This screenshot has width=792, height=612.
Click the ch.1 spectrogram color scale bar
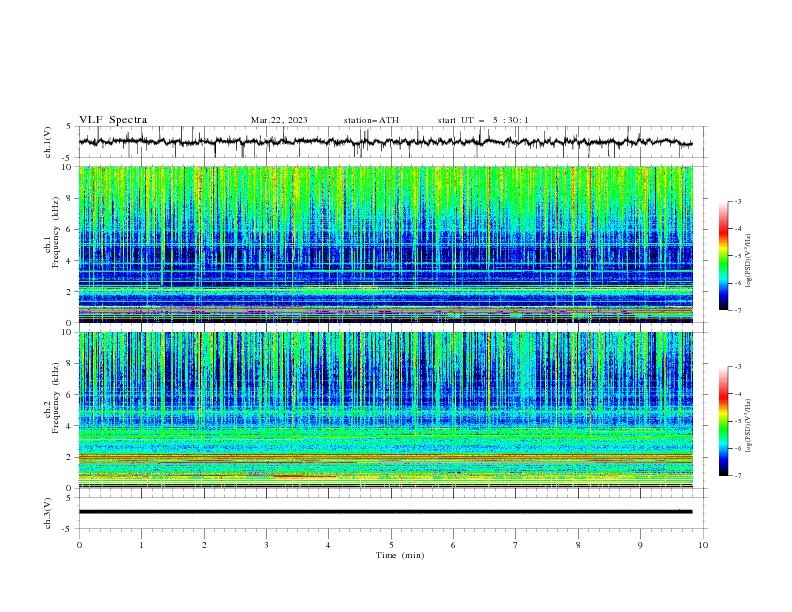tap(724, 256)
